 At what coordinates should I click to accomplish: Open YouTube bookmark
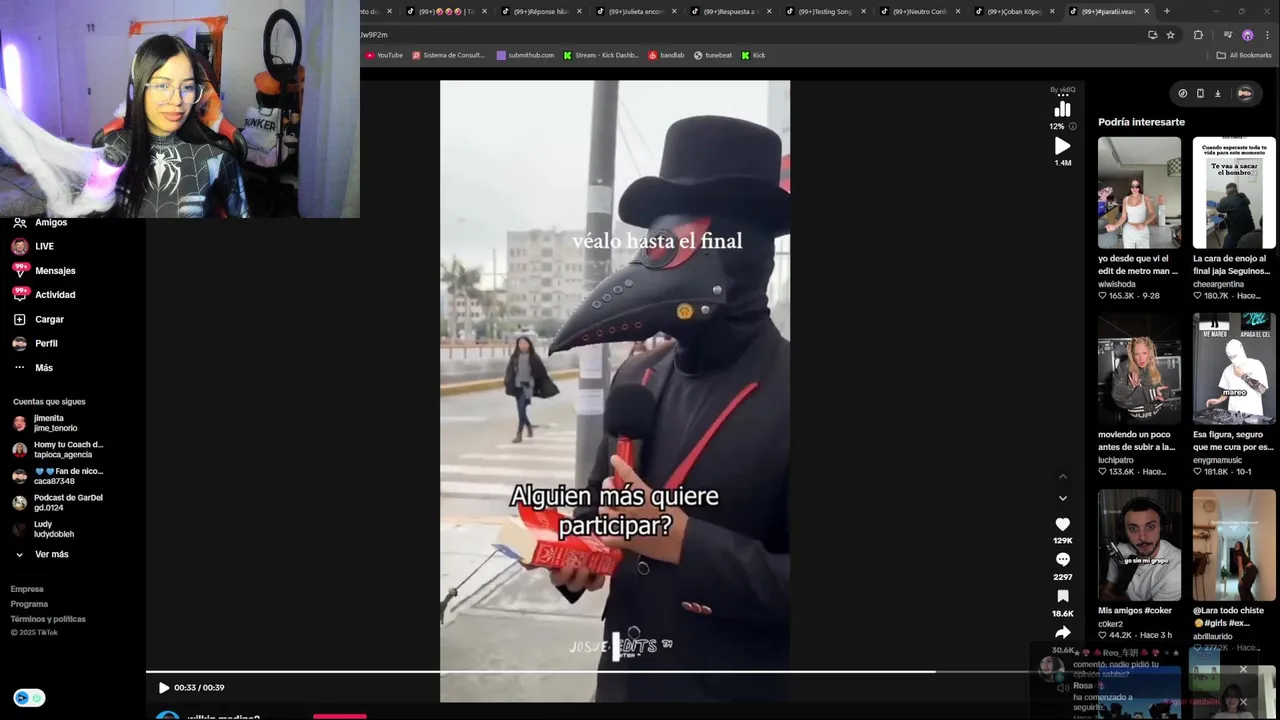point(384,55)
